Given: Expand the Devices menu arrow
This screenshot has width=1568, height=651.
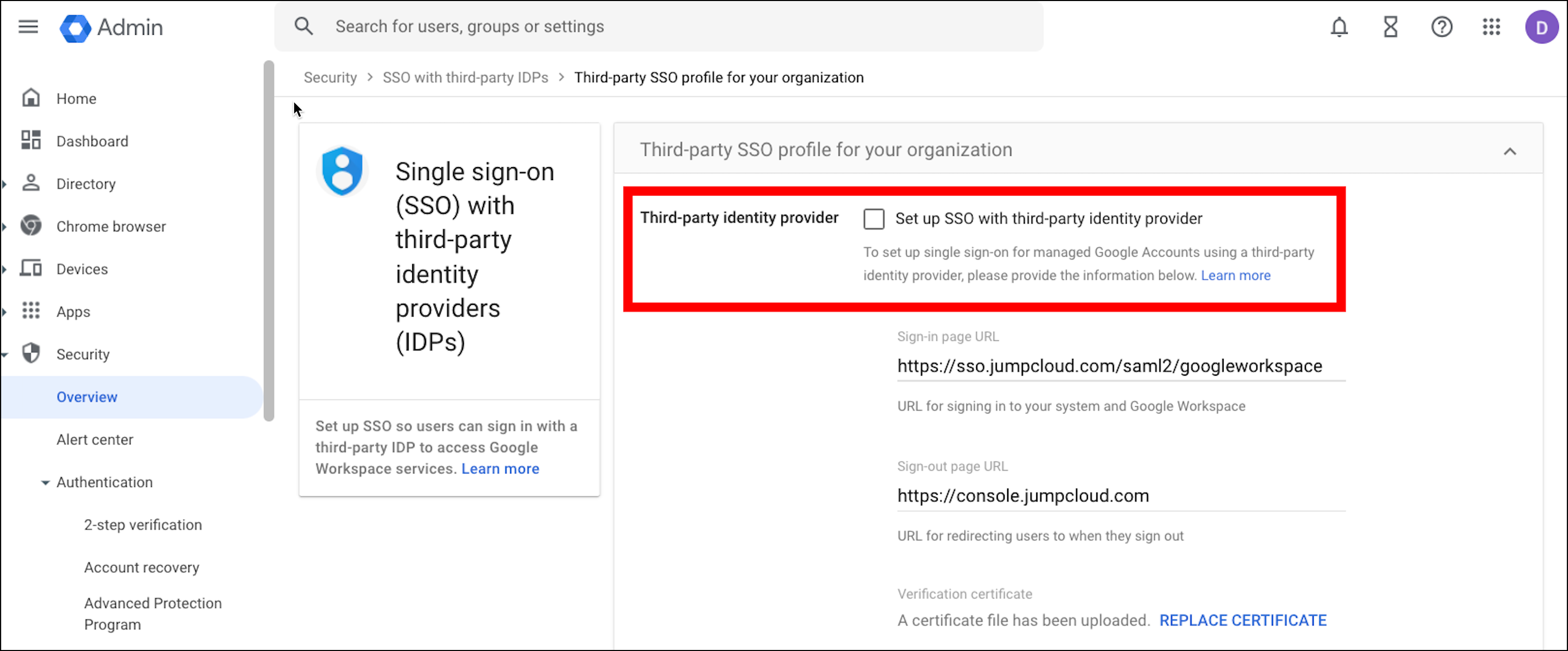Looking at the screenshot, I should (5, 269).
